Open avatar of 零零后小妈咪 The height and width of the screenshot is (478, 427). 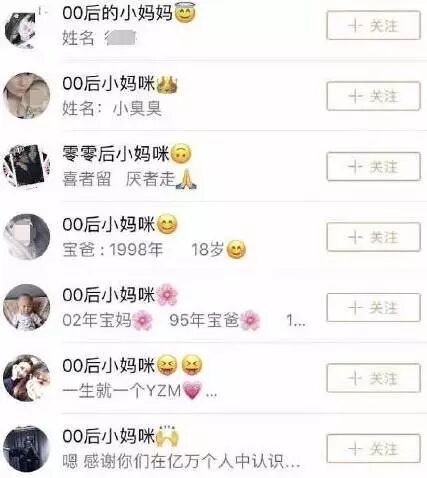click(27, 166)
